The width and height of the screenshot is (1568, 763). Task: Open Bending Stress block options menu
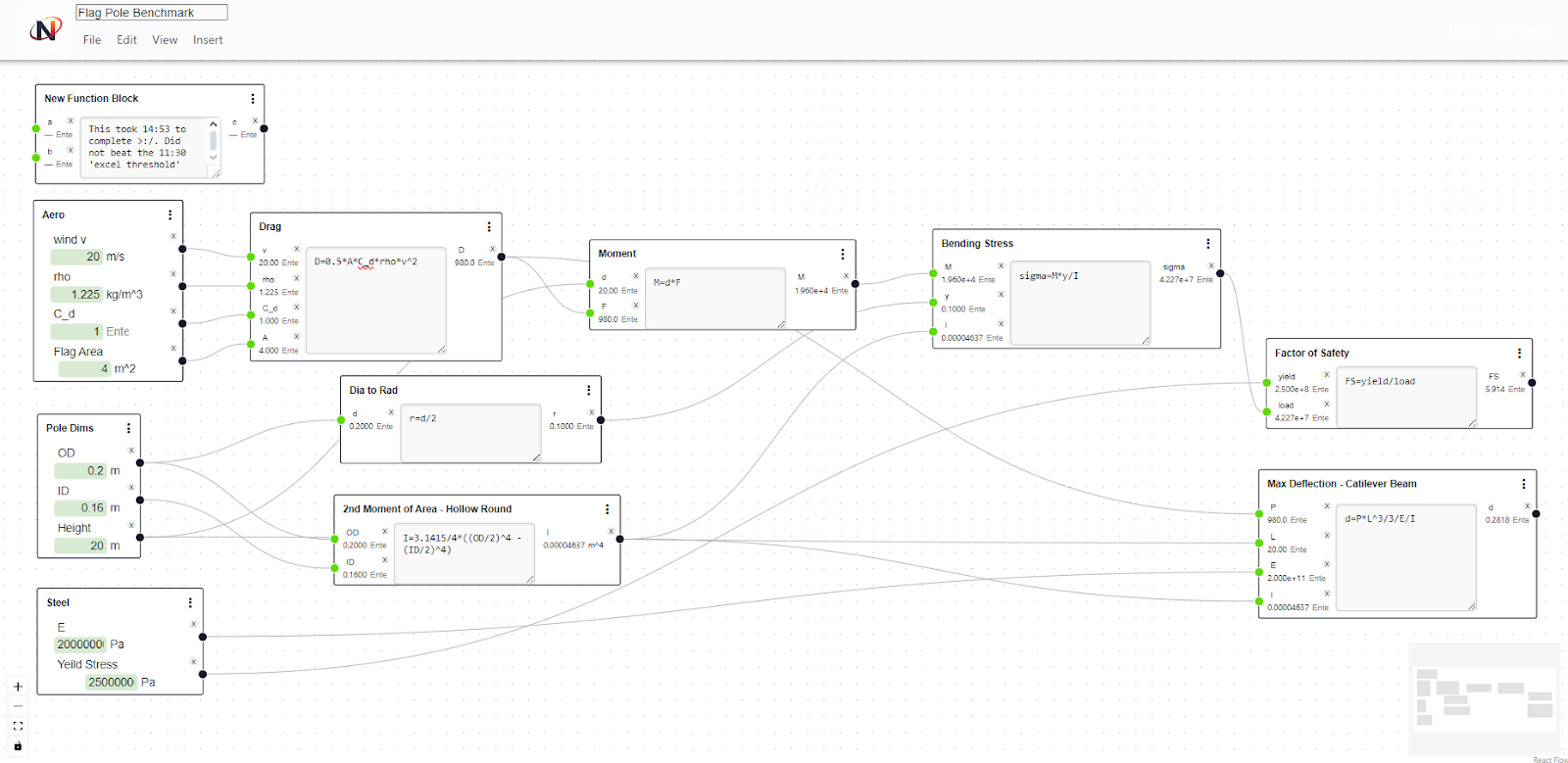[x=1208, y=243]
